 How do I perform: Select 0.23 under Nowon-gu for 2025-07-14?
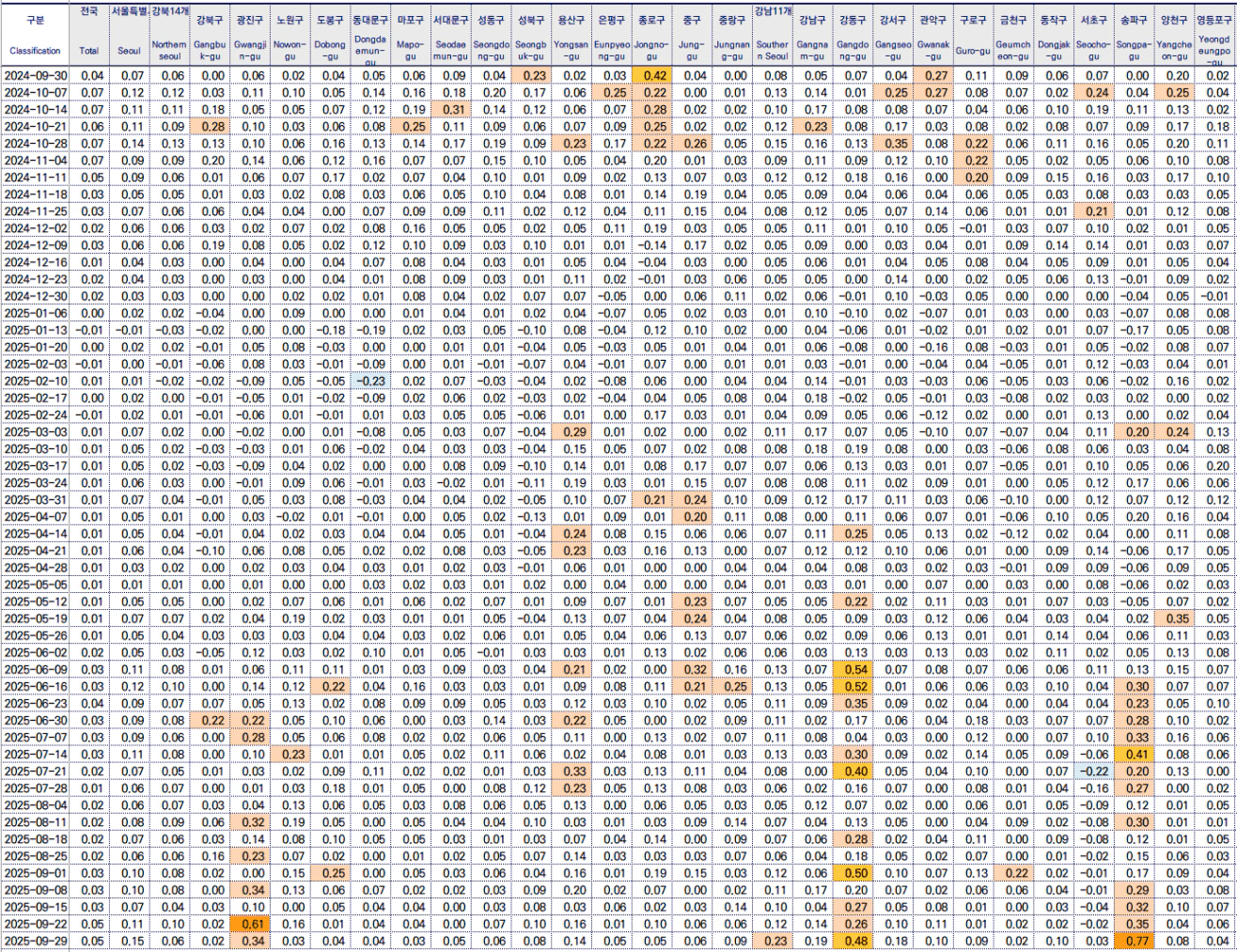290,754
